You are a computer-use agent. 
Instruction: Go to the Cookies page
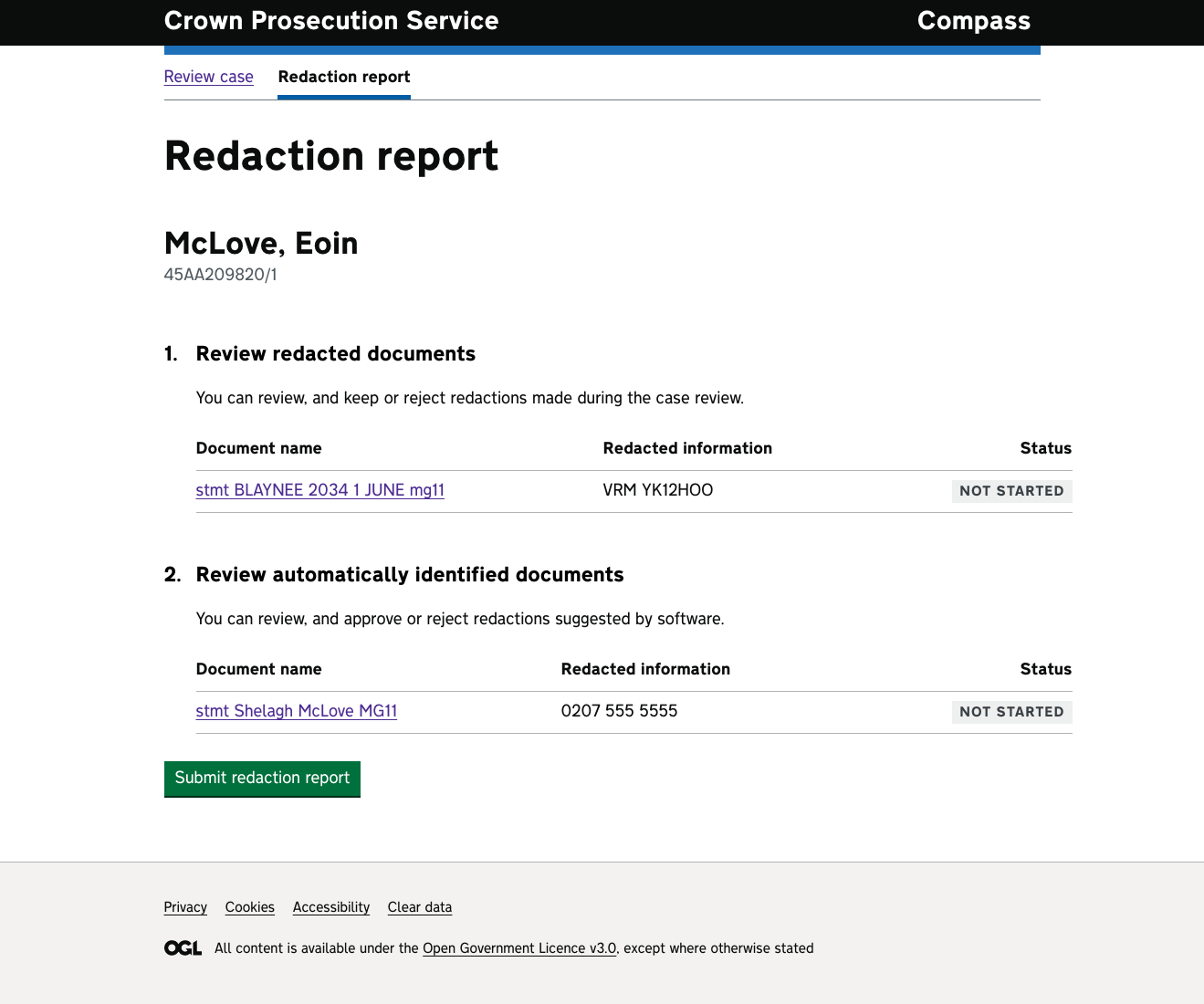point(249,907)
